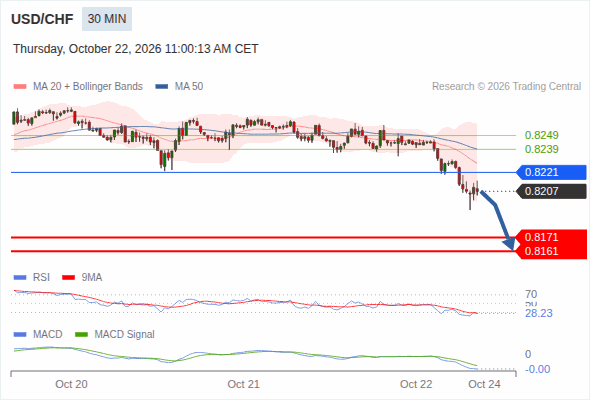
Task: Click the RSI 70 level label
Action: [531, 294]
